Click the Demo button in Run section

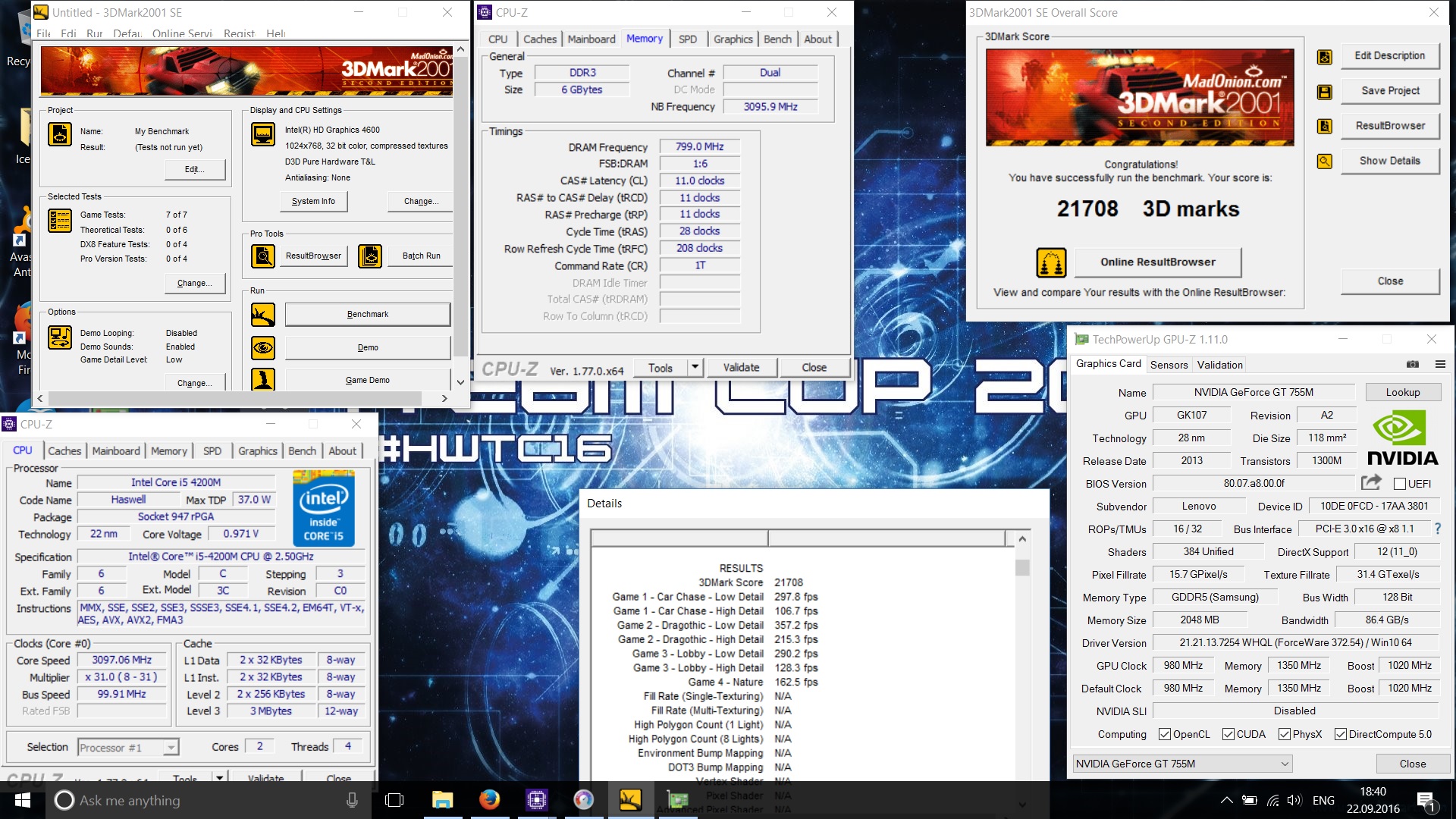click(x=368, y=348)
